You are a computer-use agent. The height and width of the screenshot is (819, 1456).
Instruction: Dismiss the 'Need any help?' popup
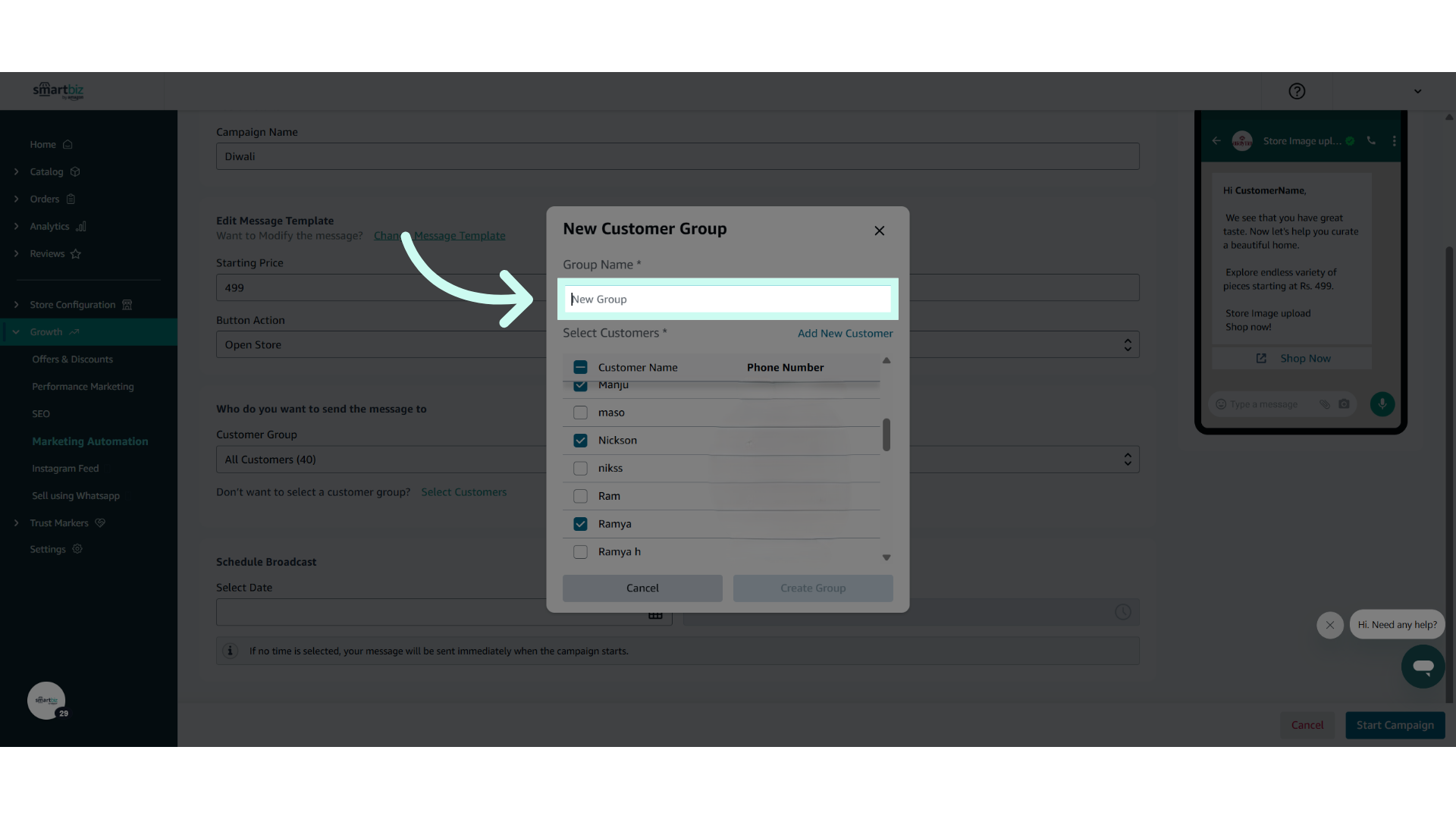pos(1329,625)
